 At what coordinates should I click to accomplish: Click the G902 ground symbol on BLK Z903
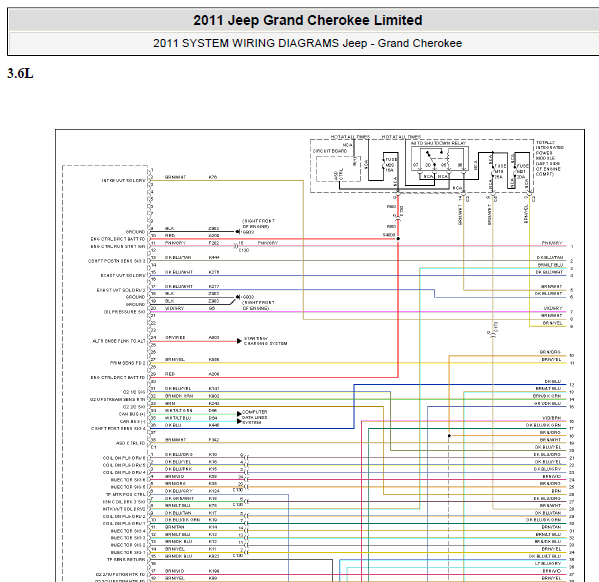238,232
